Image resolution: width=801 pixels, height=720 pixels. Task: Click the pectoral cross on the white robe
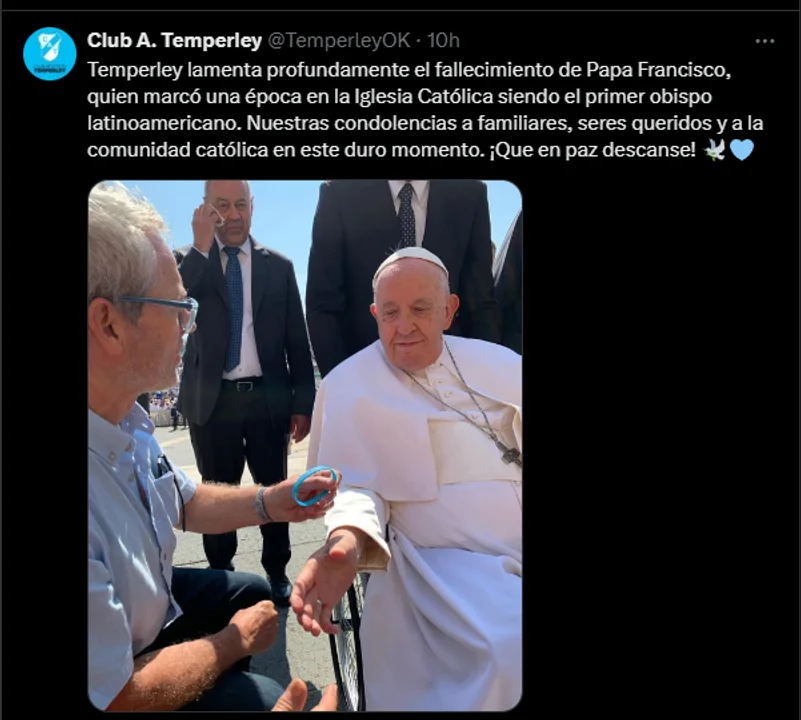click(512, 457)
